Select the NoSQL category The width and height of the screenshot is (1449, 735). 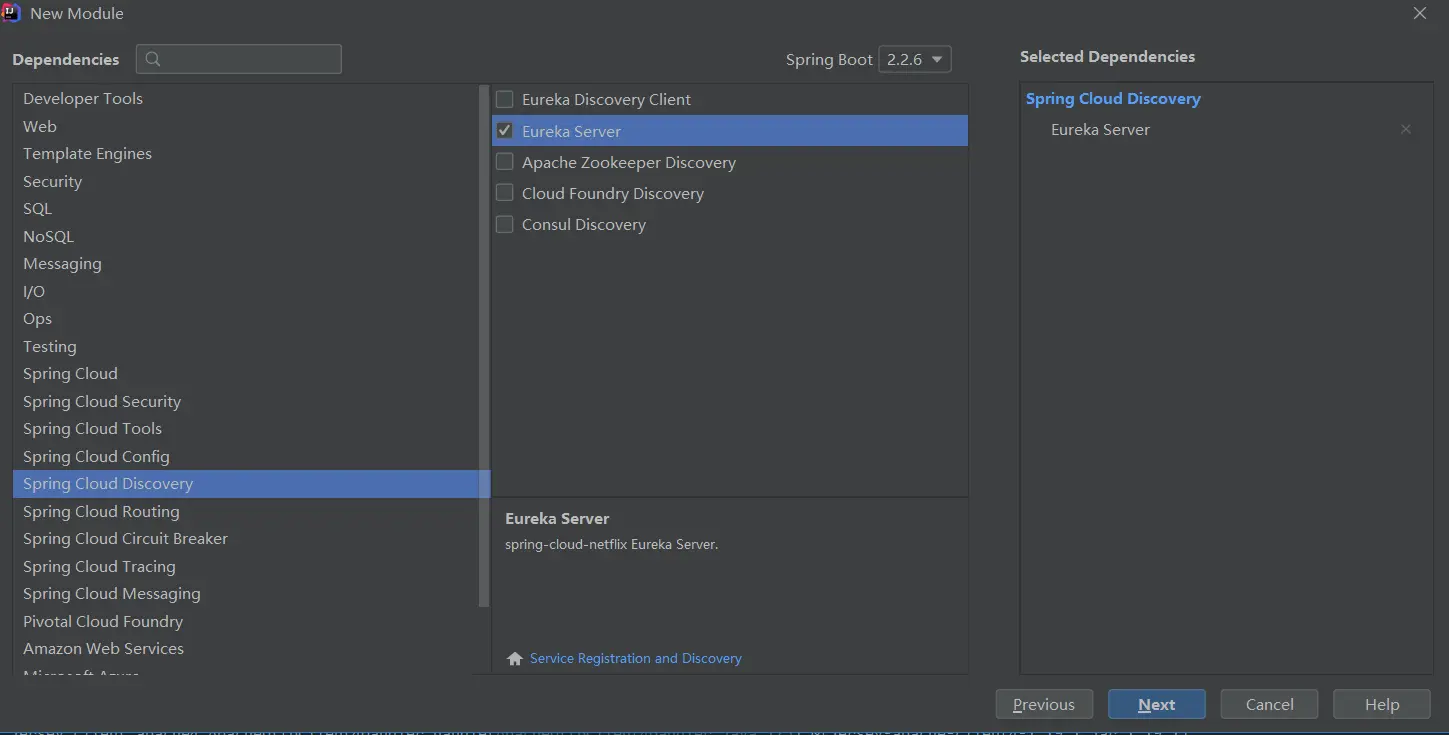coord(247,236)
